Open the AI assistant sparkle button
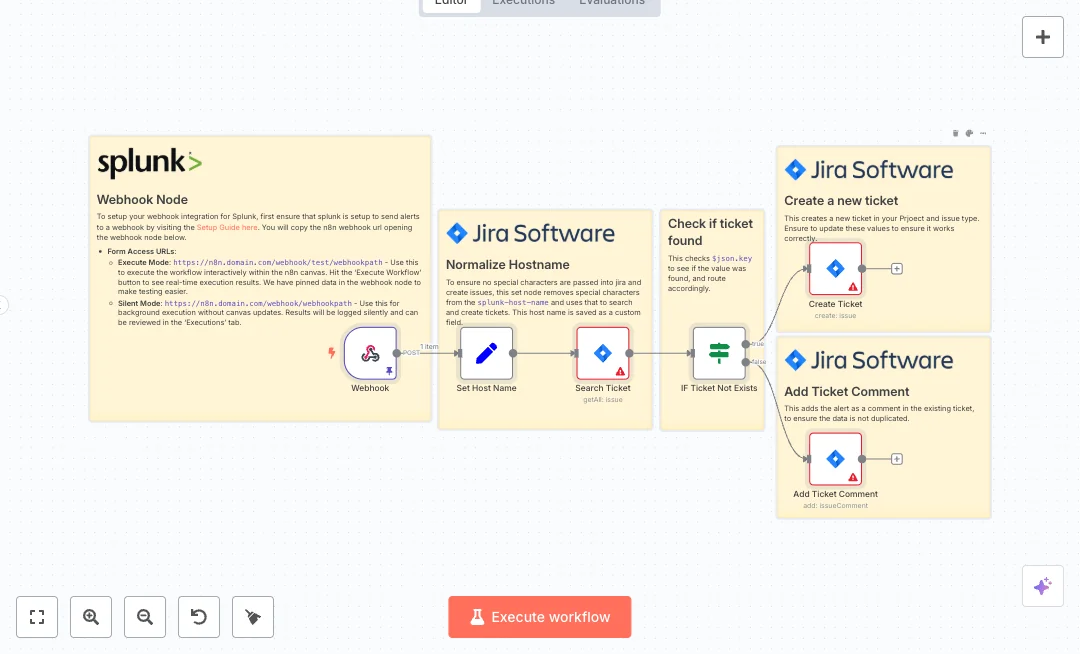Screen dimensions: 1080x654 (x=1042, y=586)
